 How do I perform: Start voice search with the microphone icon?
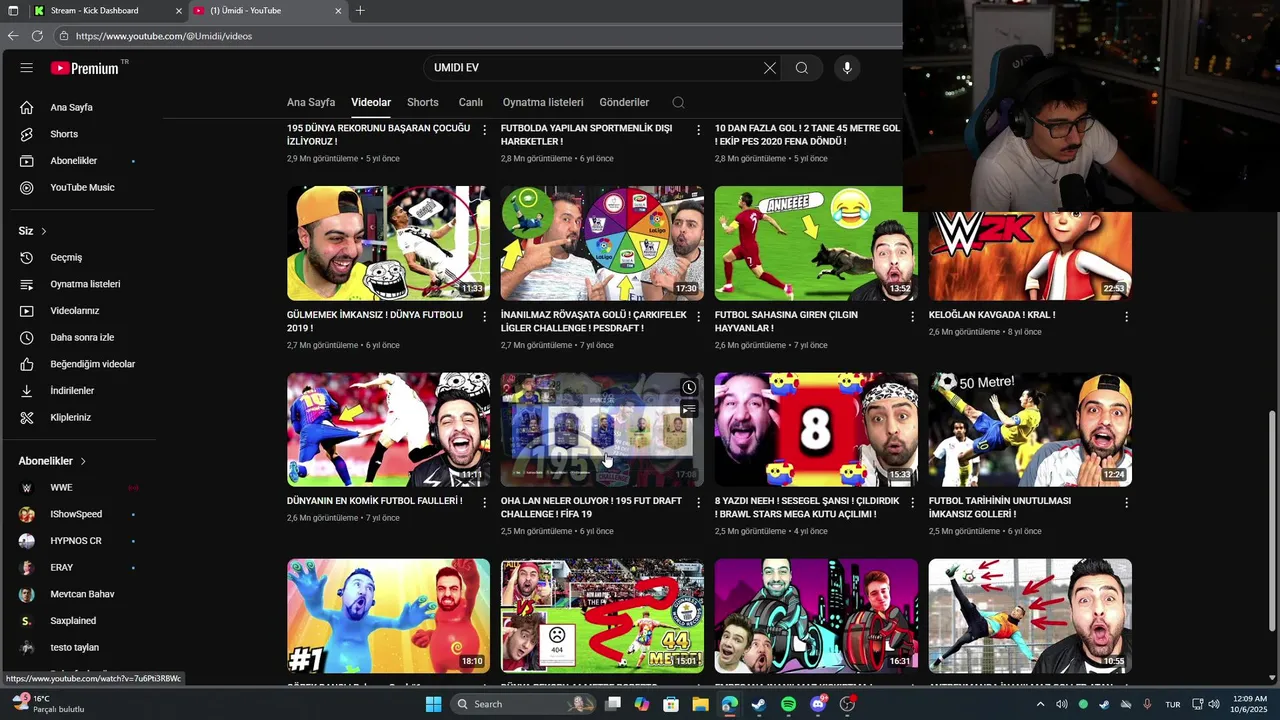tap(847, 68)
